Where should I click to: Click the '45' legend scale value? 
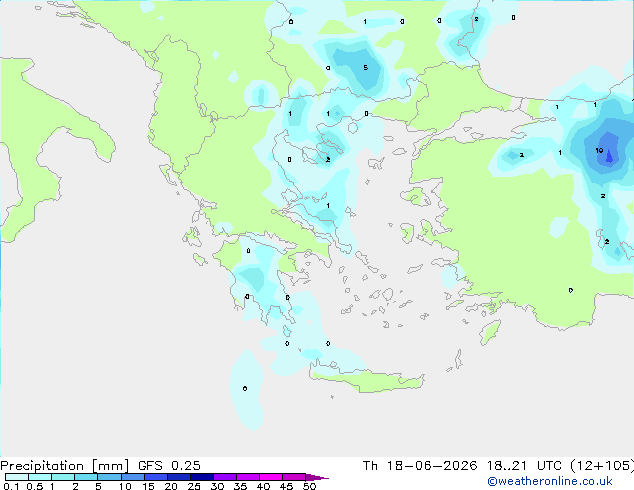pyautogui.click(x=286, y=486)
